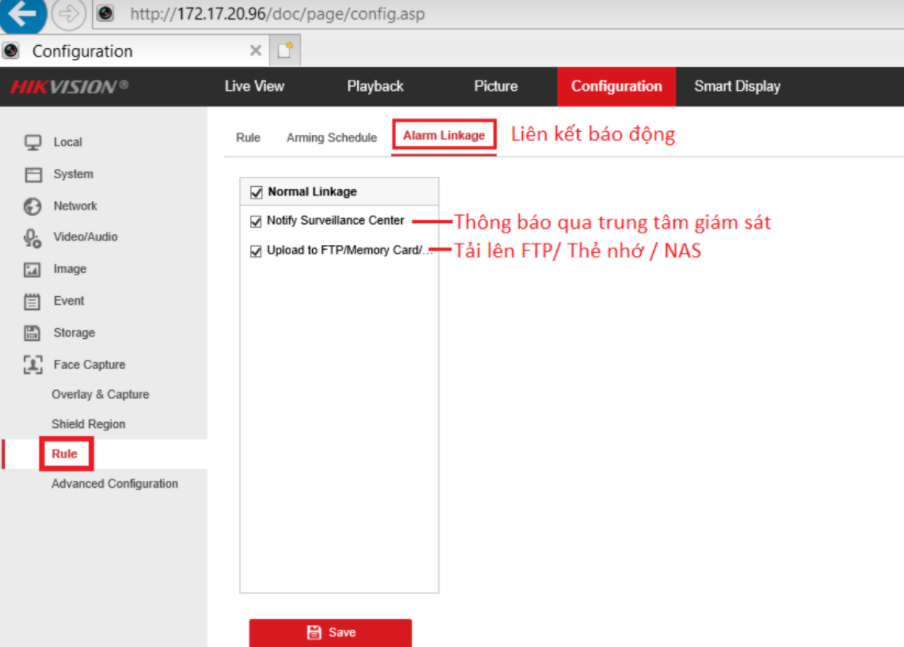Open Storage settings via its icon
Image resolution: width=904 pixels, height=647 pixels.
click(33, 332)
